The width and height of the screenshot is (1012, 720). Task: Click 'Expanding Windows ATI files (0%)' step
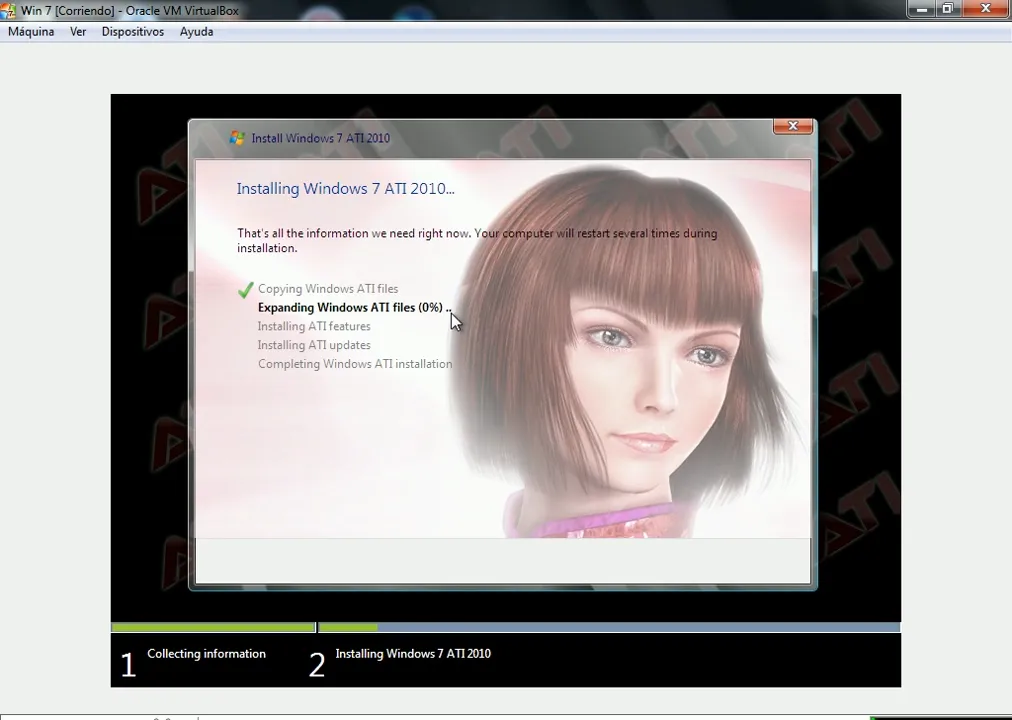point(354,308)
